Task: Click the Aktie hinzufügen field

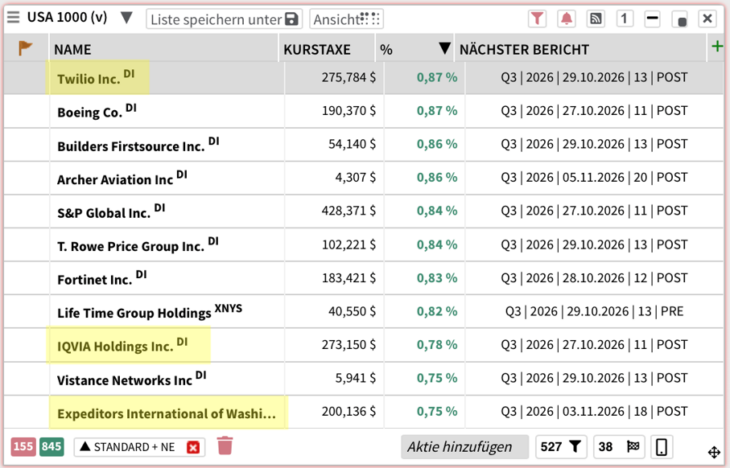Action: [465, 447]
